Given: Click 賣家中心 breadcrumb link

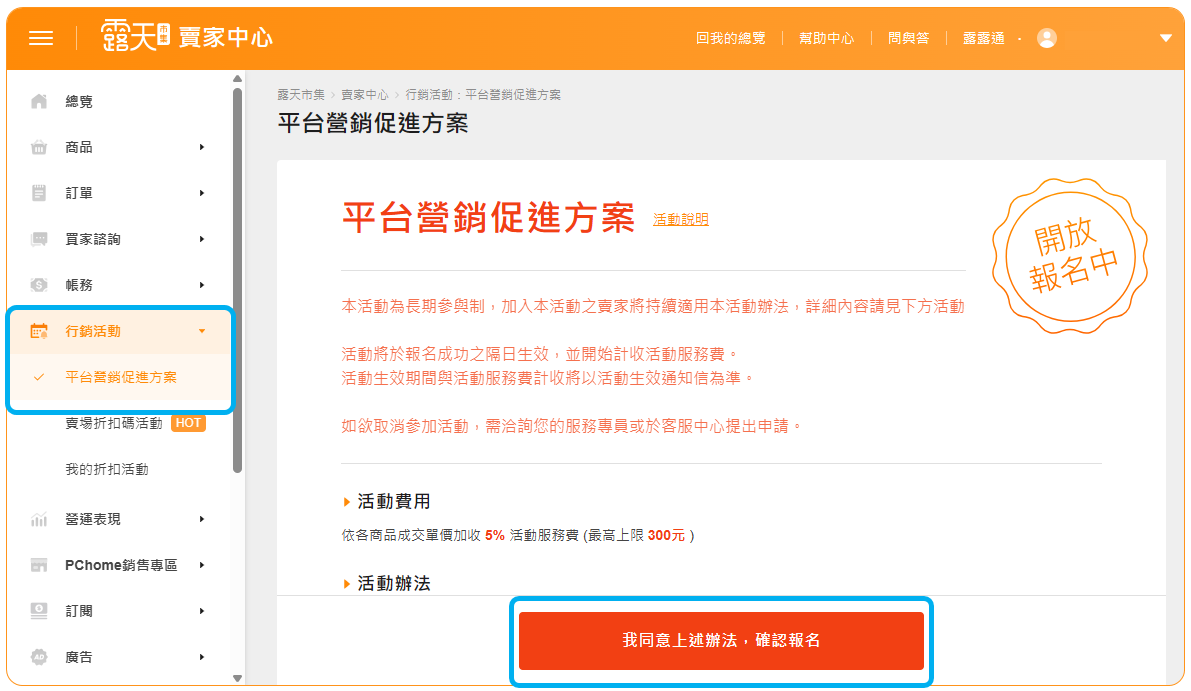Looking at the screenshot, I should pos(364,95).
